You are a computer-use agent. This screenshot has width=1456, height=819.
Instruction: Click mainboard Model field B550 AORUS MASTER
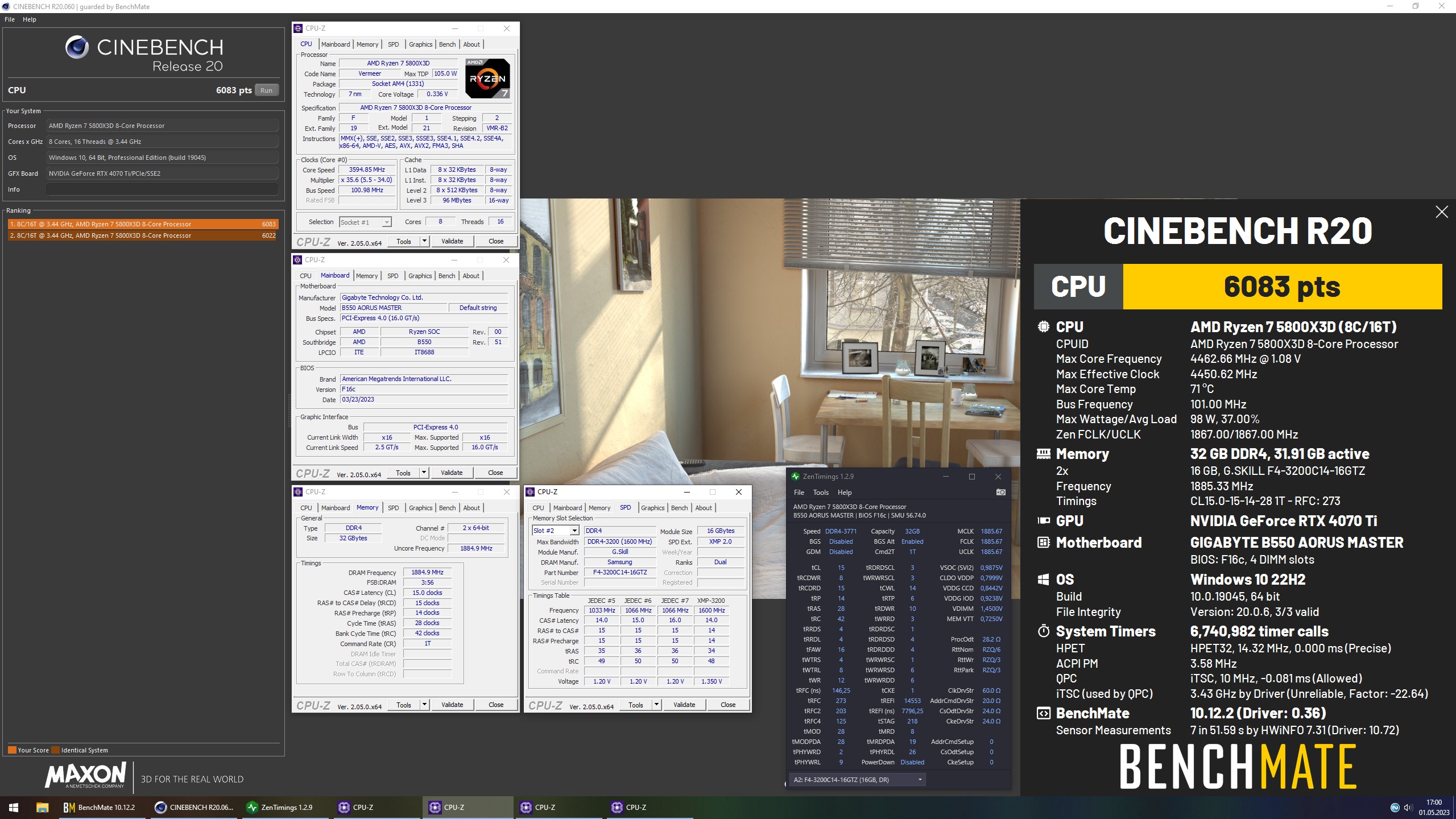click(394, 308)
